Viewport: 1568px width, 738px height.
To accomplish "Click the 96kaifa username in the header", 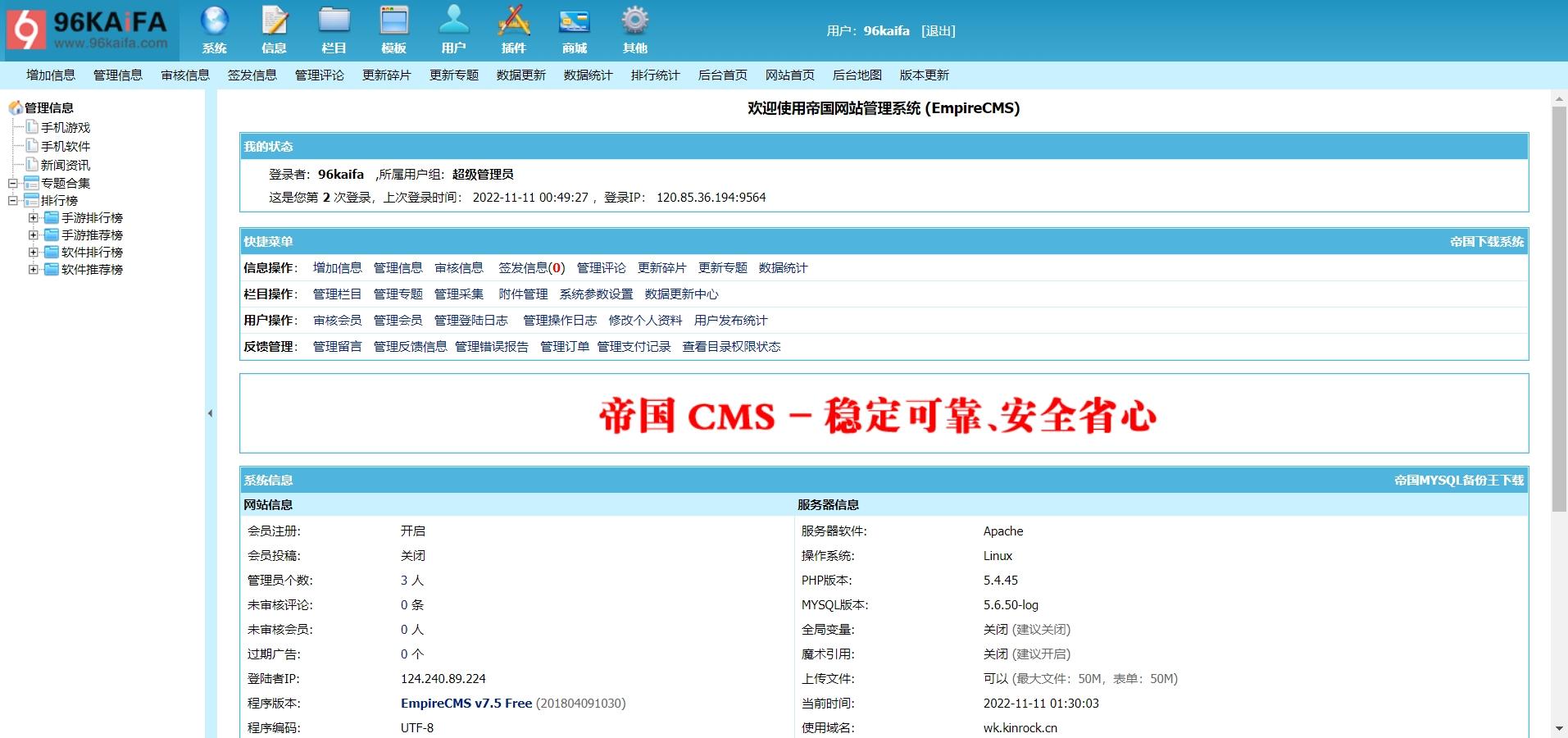I will tap(887, 30).
